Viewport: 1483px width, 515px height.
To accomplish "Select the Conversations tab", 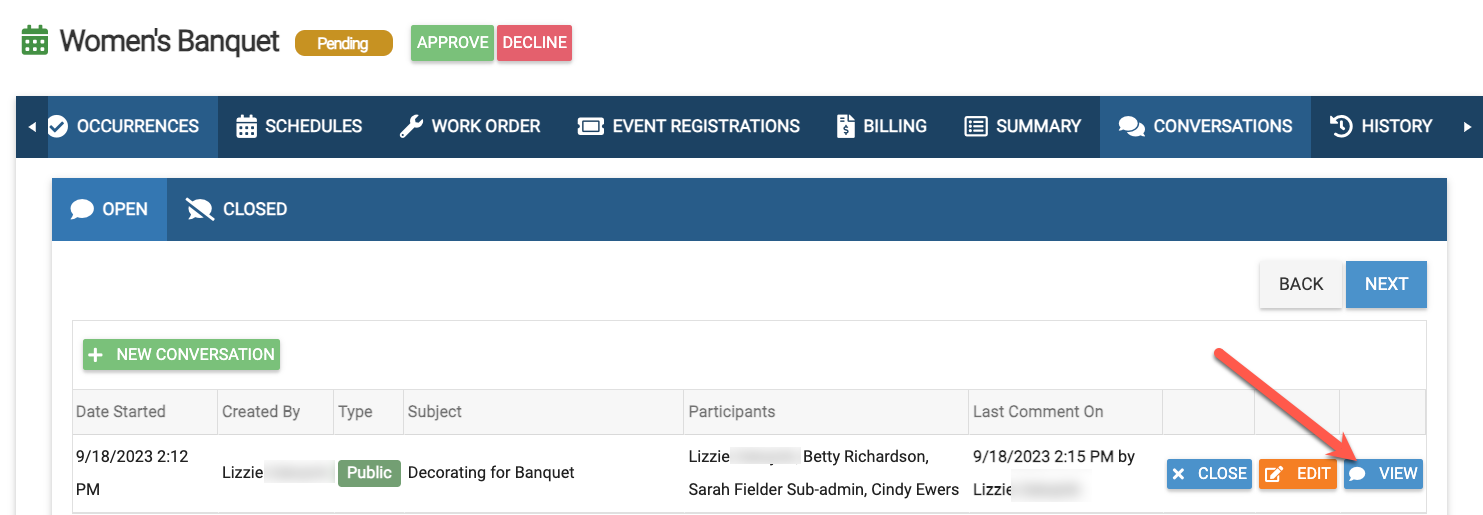I will click(1205, 127).
